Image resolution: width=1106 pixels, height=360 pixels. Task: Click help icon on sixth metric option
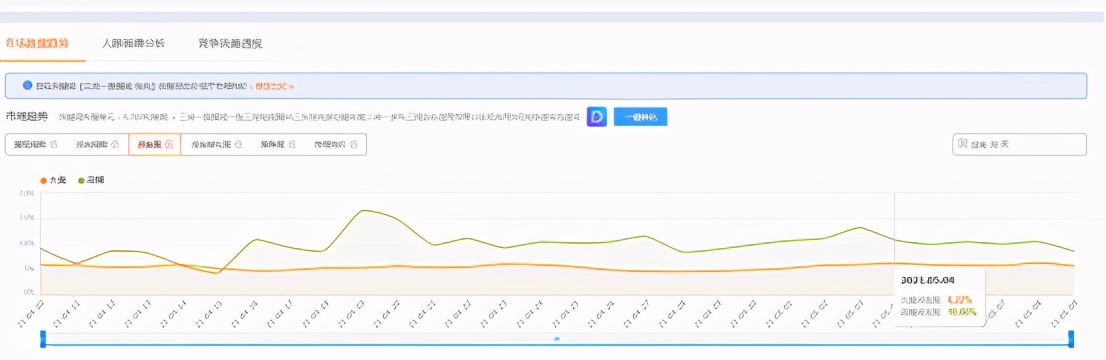coord(354,145)
